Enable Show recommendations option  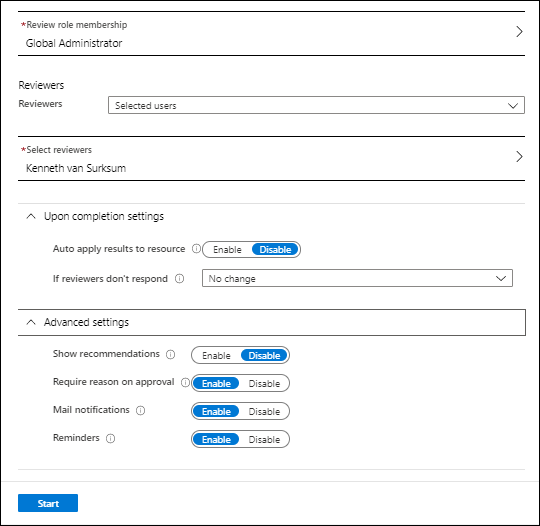(x=216, y=355)
